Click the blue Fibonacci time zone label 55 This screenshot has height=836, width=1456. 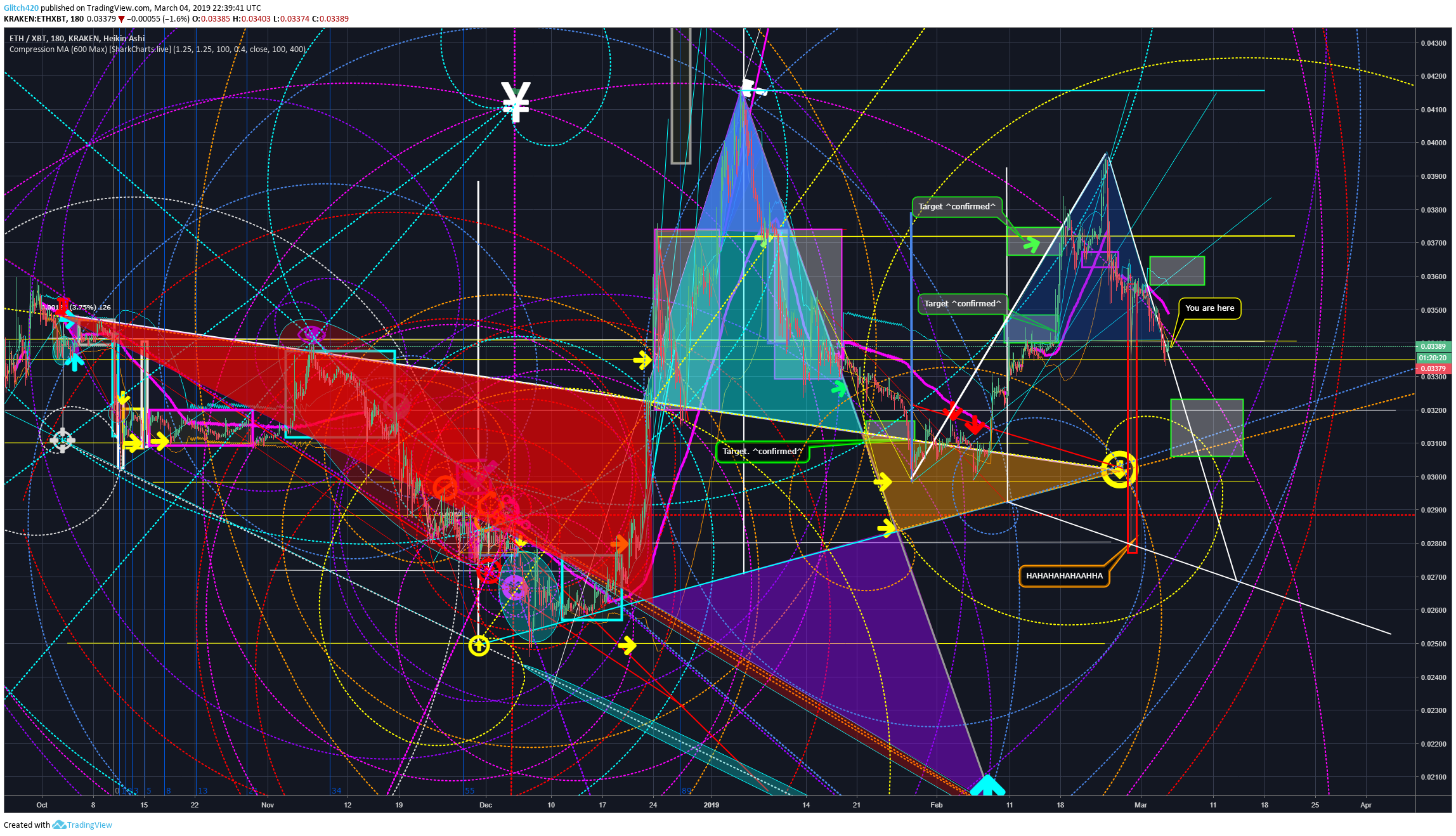469,790
